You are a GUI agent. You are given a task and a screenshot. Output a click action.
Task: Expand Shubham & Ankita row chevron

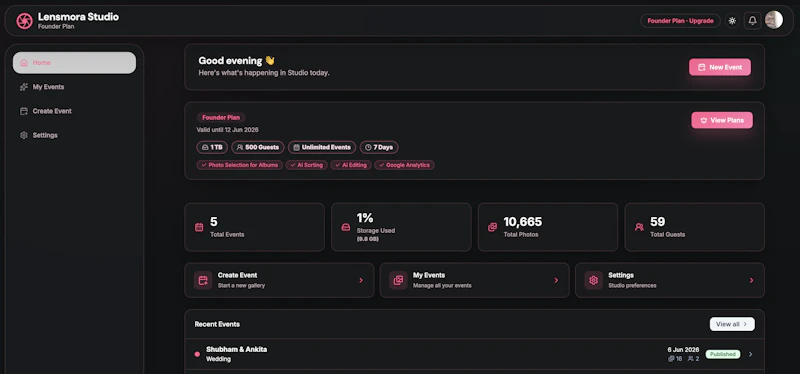click(751, 354)
